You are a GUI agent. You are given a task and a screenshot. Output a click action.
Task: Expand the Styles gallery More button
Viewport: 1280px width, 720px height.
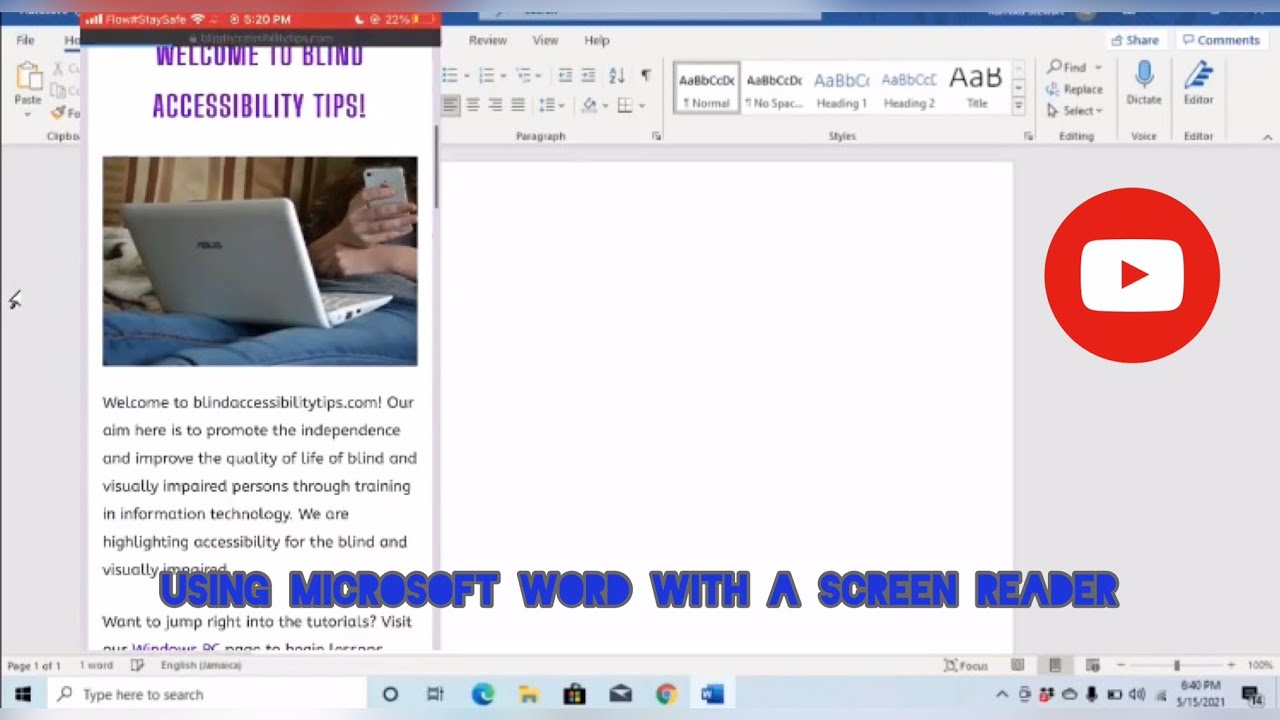pyautogui.click(x=1018, y=106)
